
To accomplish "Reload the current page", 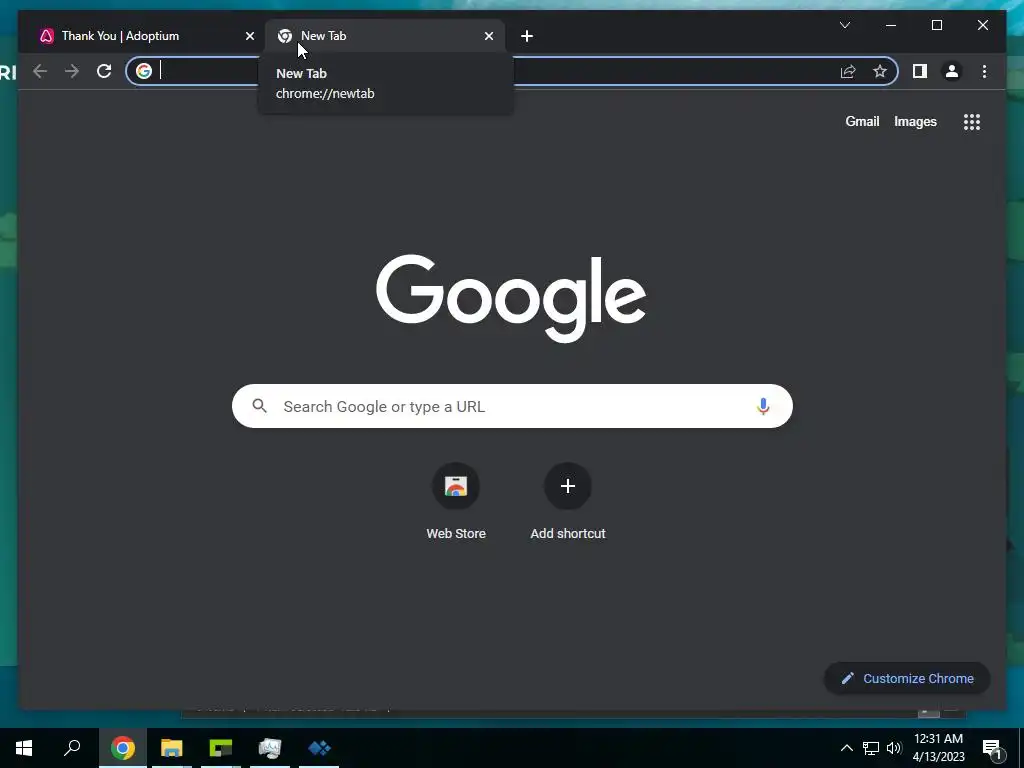I will [104, 71].
